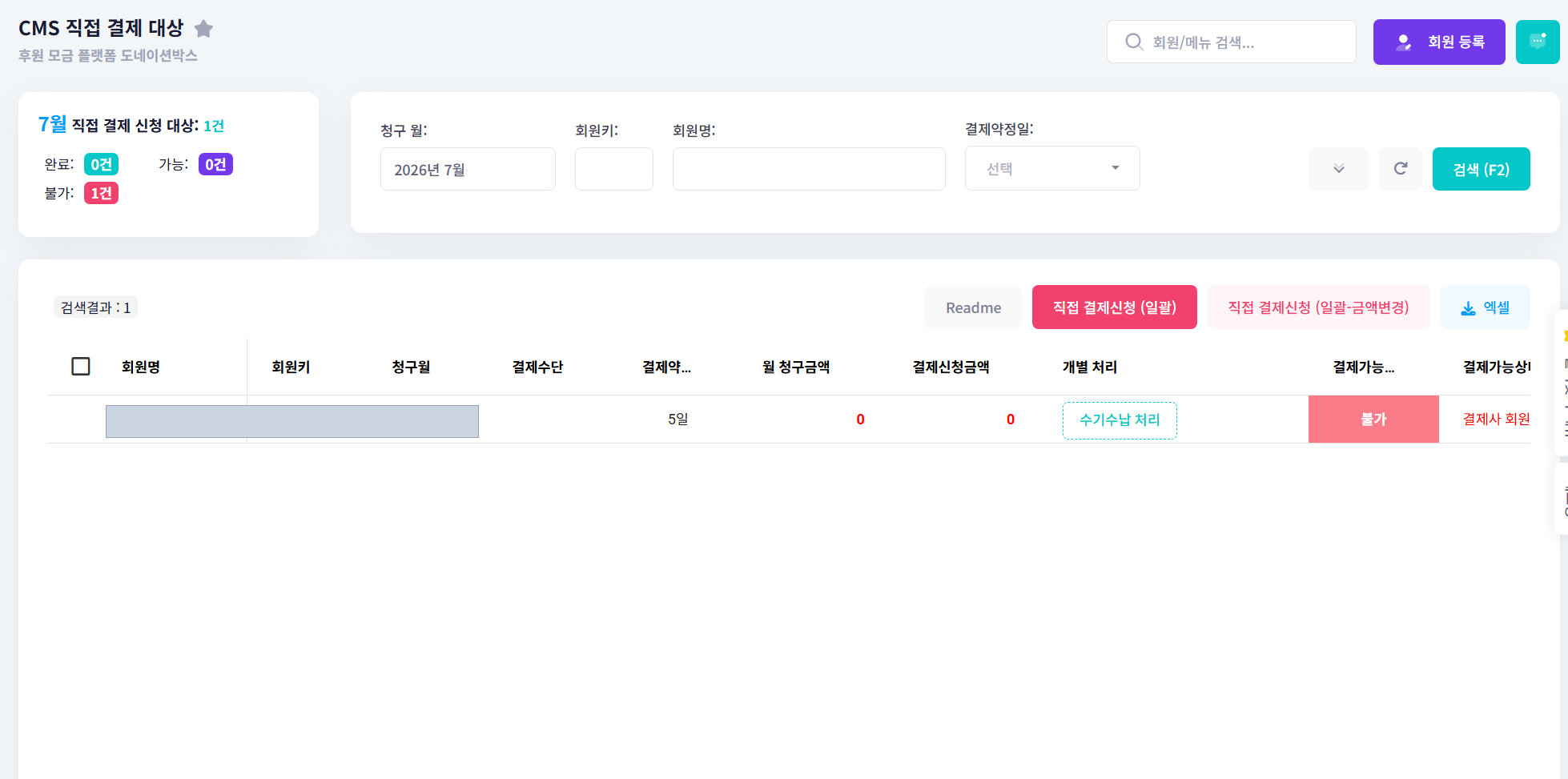Click the 검색 (F2) button
This screenshot has height=779, width=1568.
[1481, 169]
